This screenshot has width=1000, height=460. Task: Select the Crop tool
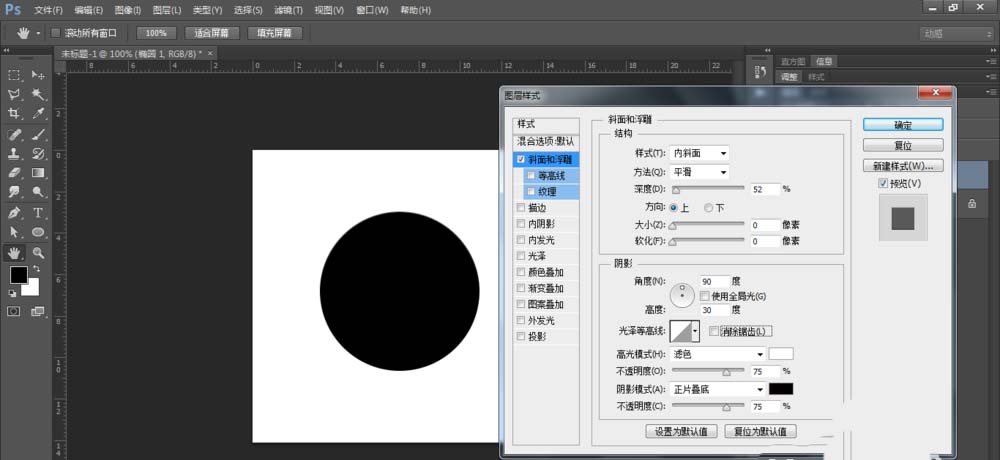point(15,114)
